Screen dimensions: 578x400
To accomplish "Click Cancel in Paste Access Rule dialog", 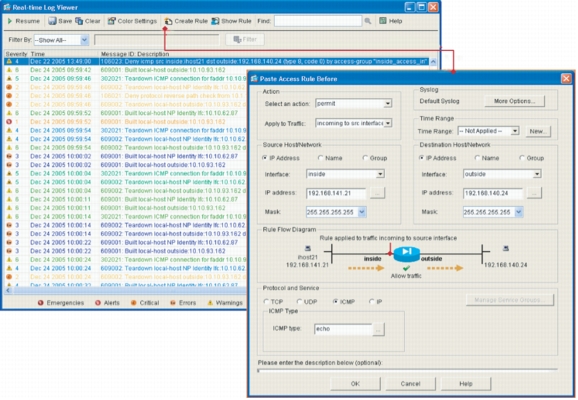I will coord(411,384).
